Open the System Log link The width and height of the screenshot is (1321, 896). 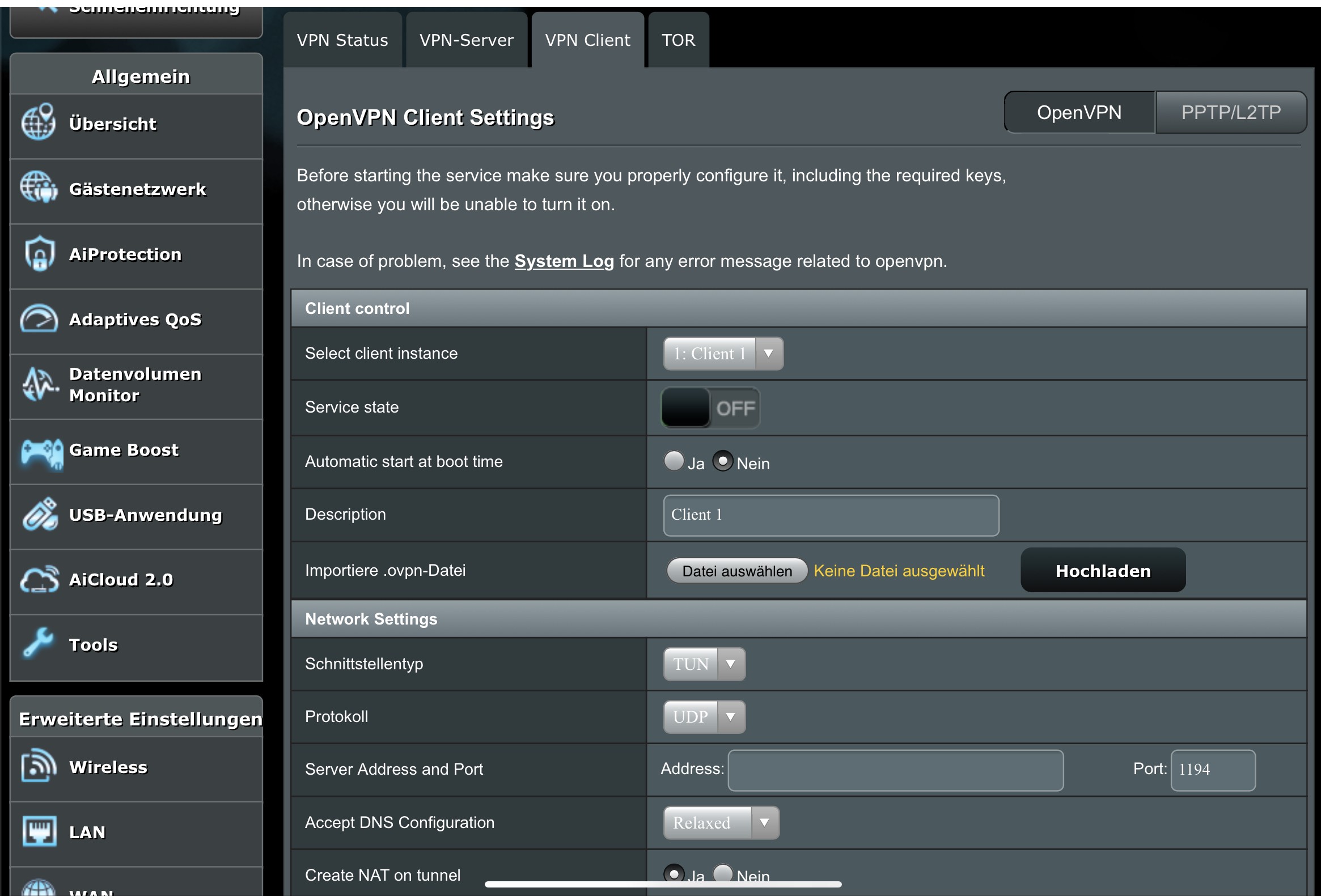coord(564,261)
